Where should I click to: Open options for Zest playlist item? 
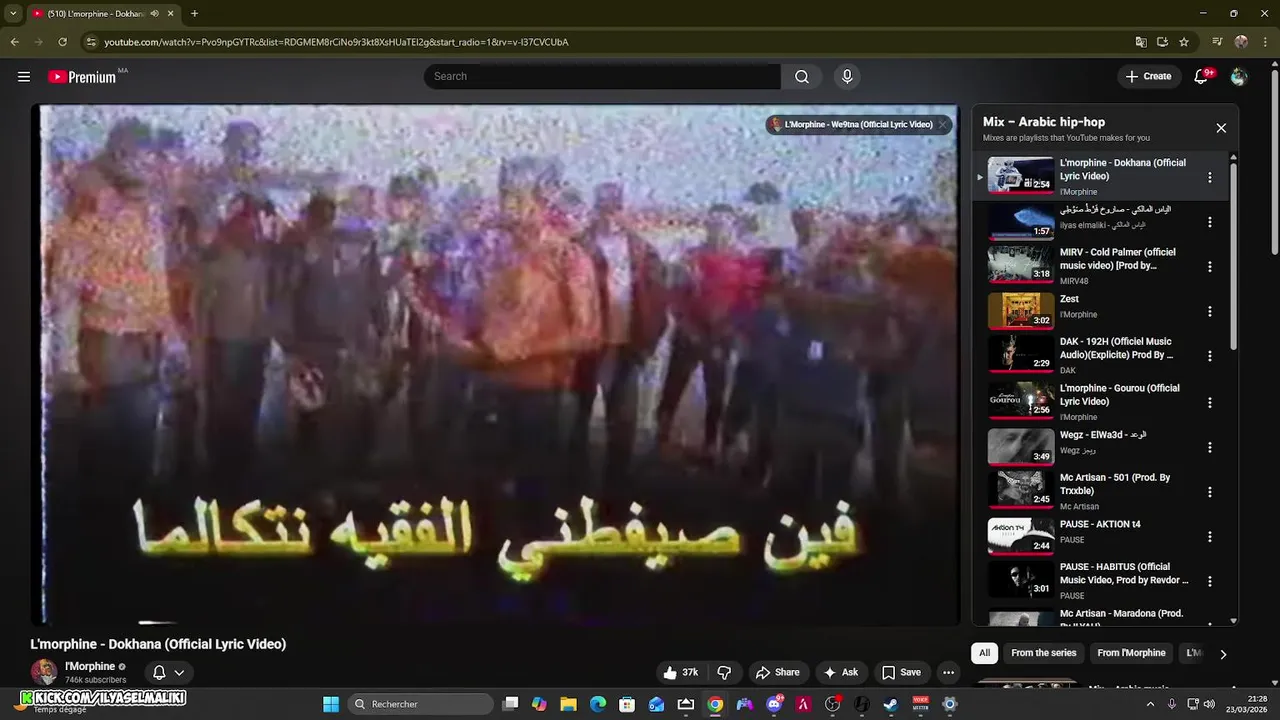1210,312
